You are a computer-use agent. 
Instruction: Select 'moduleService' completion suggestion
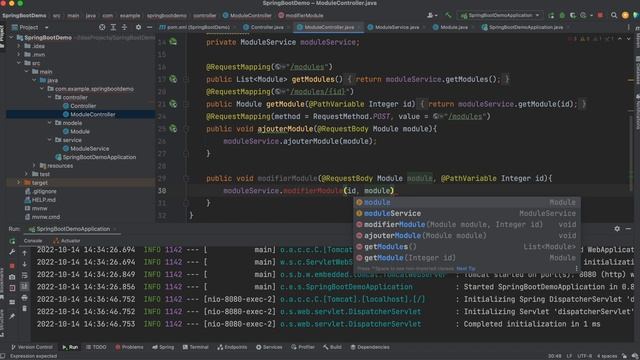466,213
